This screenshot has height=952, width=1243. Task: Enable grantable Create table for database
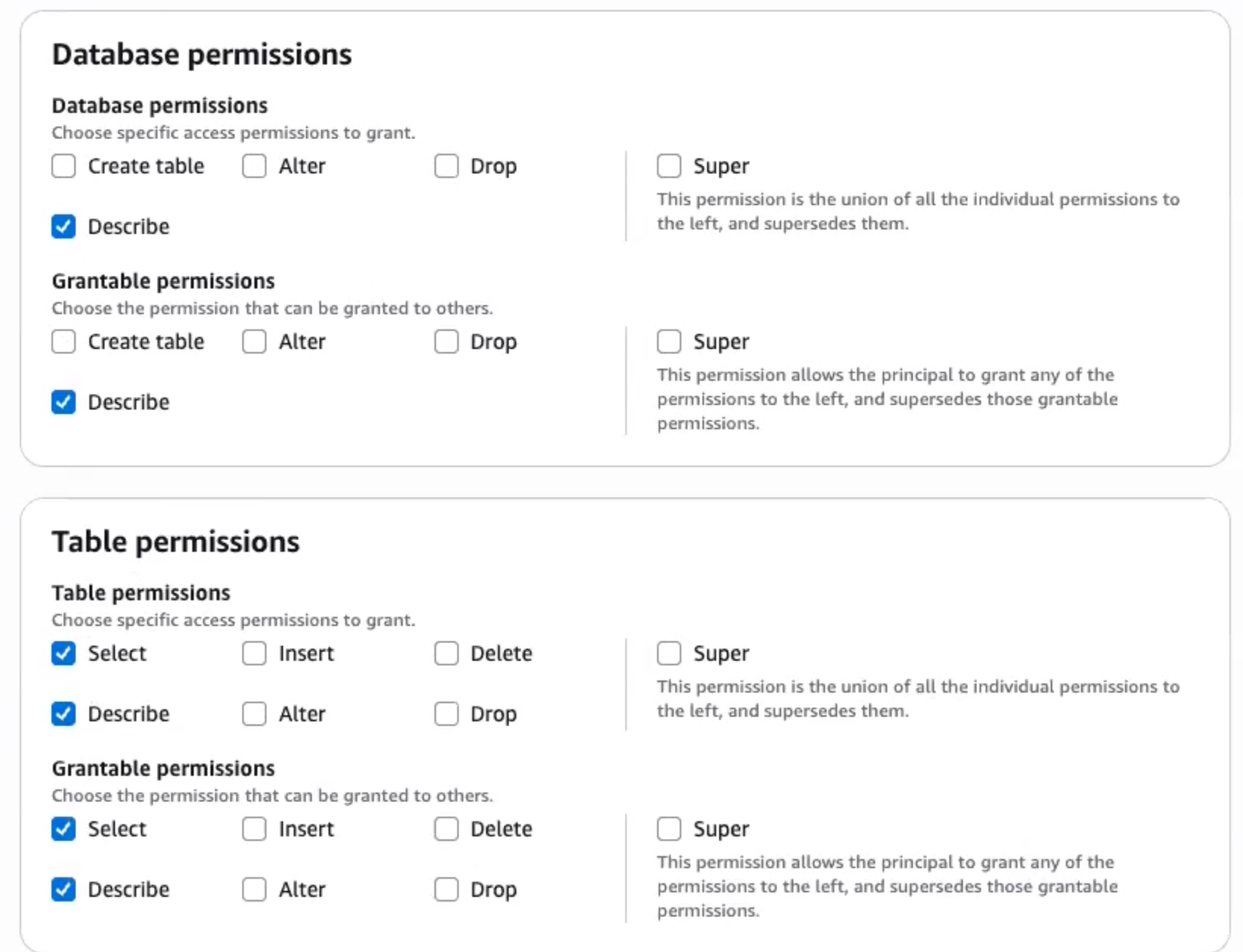click(64, 341)
